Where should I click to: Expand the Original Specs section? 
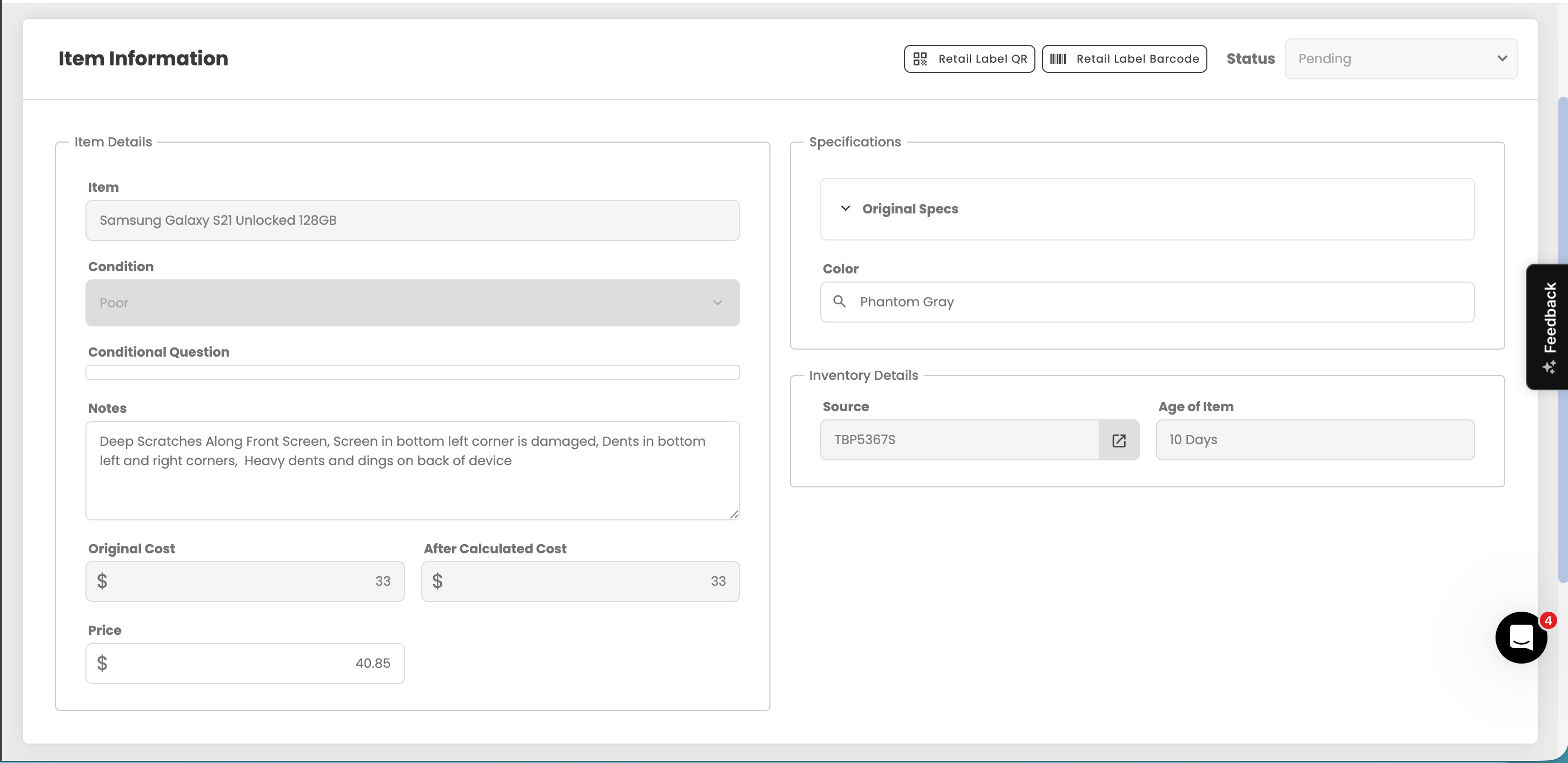coord(1147,209)
